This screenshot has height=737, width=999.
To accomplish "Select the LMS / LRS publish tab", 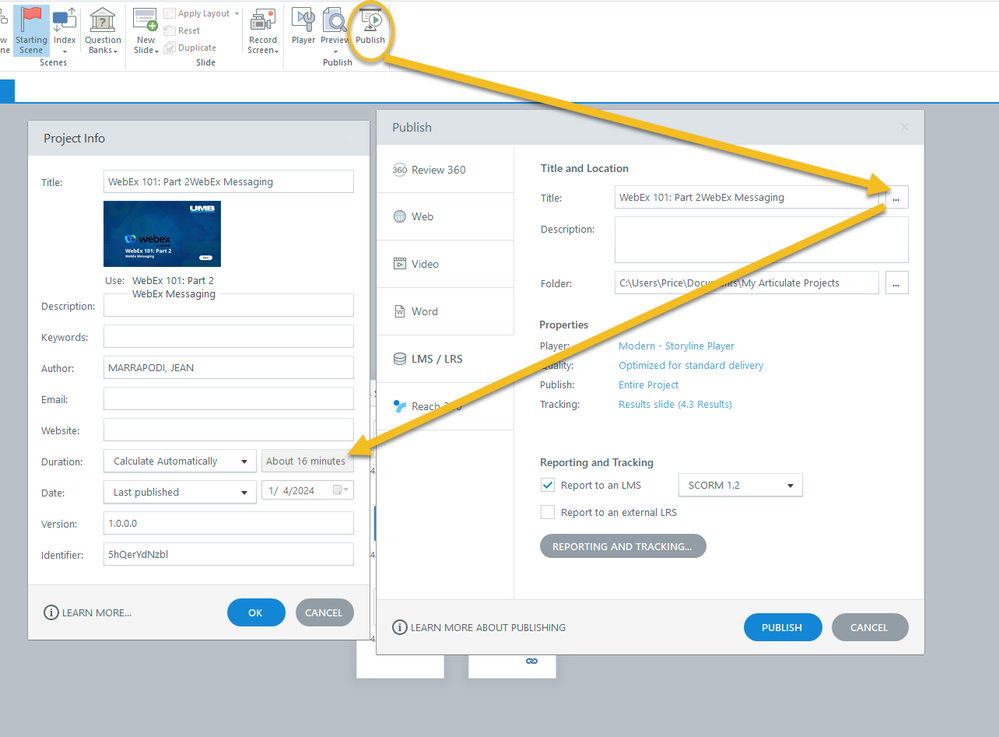I will click(x=445, y=359).
